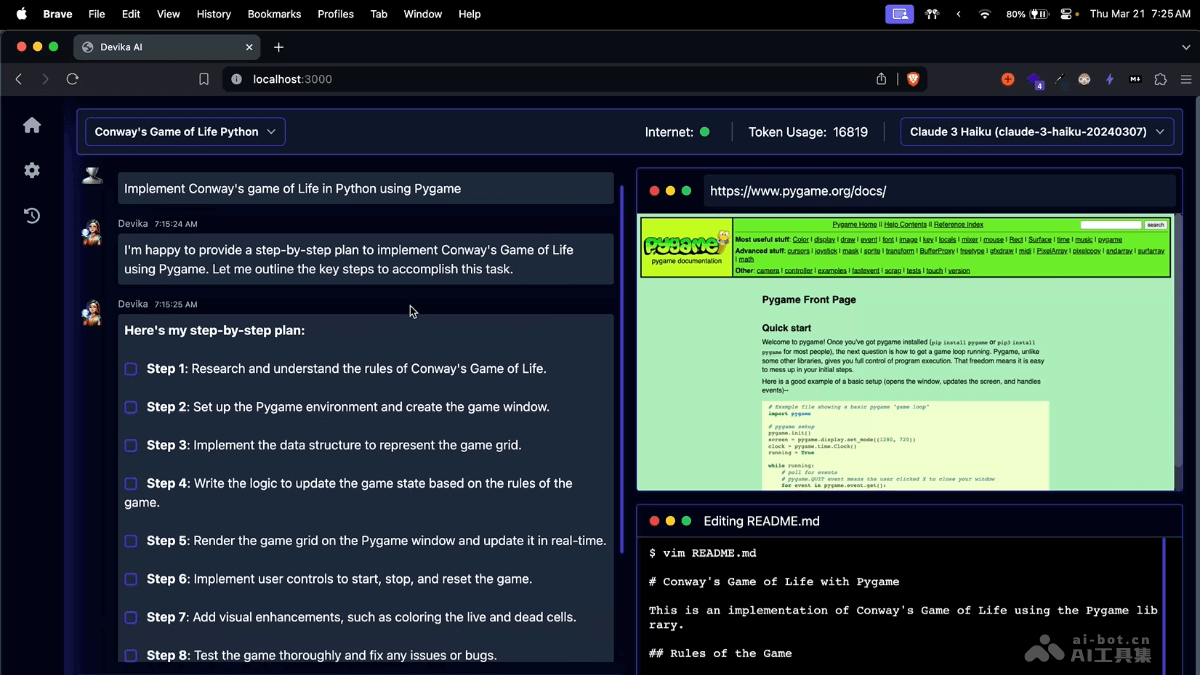Expand the tab list chevron in Brave
The width and height of the screenshot is (1200, 675).
(x=1186, y=47)
